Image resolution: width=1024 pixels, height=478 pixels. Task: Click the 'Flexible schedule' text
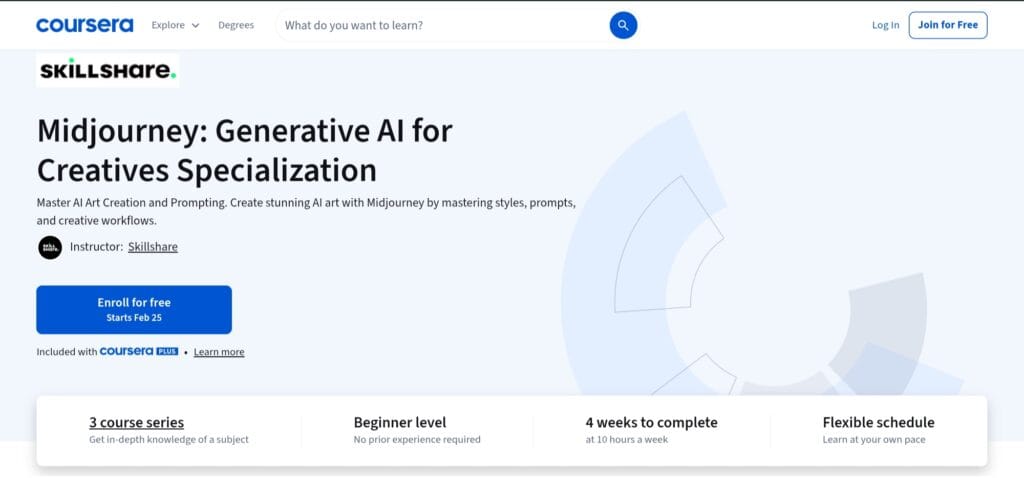click(878, 422)
